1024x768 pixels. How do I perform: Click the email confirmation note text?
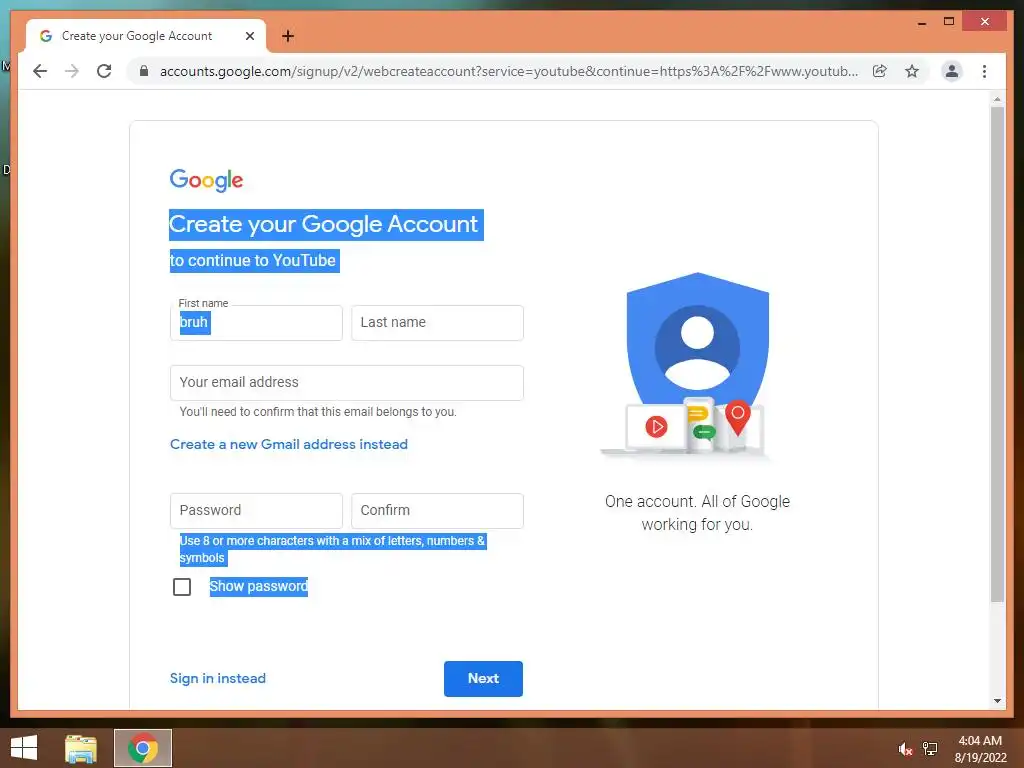click(318, 412)
